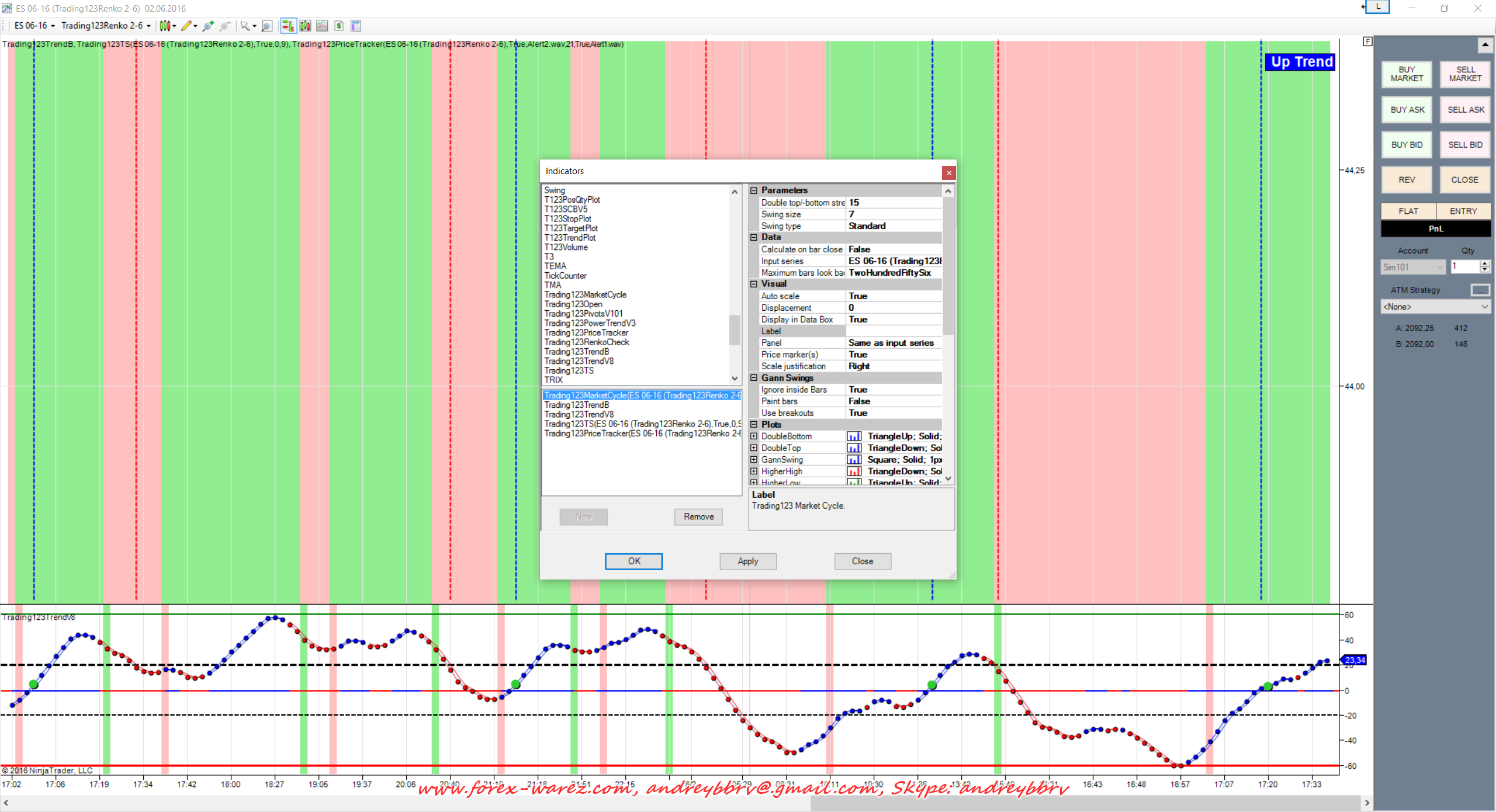Open the Strategies dollar sign icon

[339, 26]
